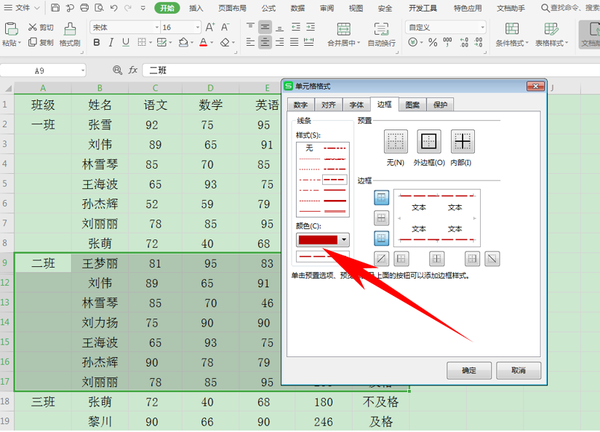Click the 取消 button
This screenshot has width=600, height=432.
(518, 369)
